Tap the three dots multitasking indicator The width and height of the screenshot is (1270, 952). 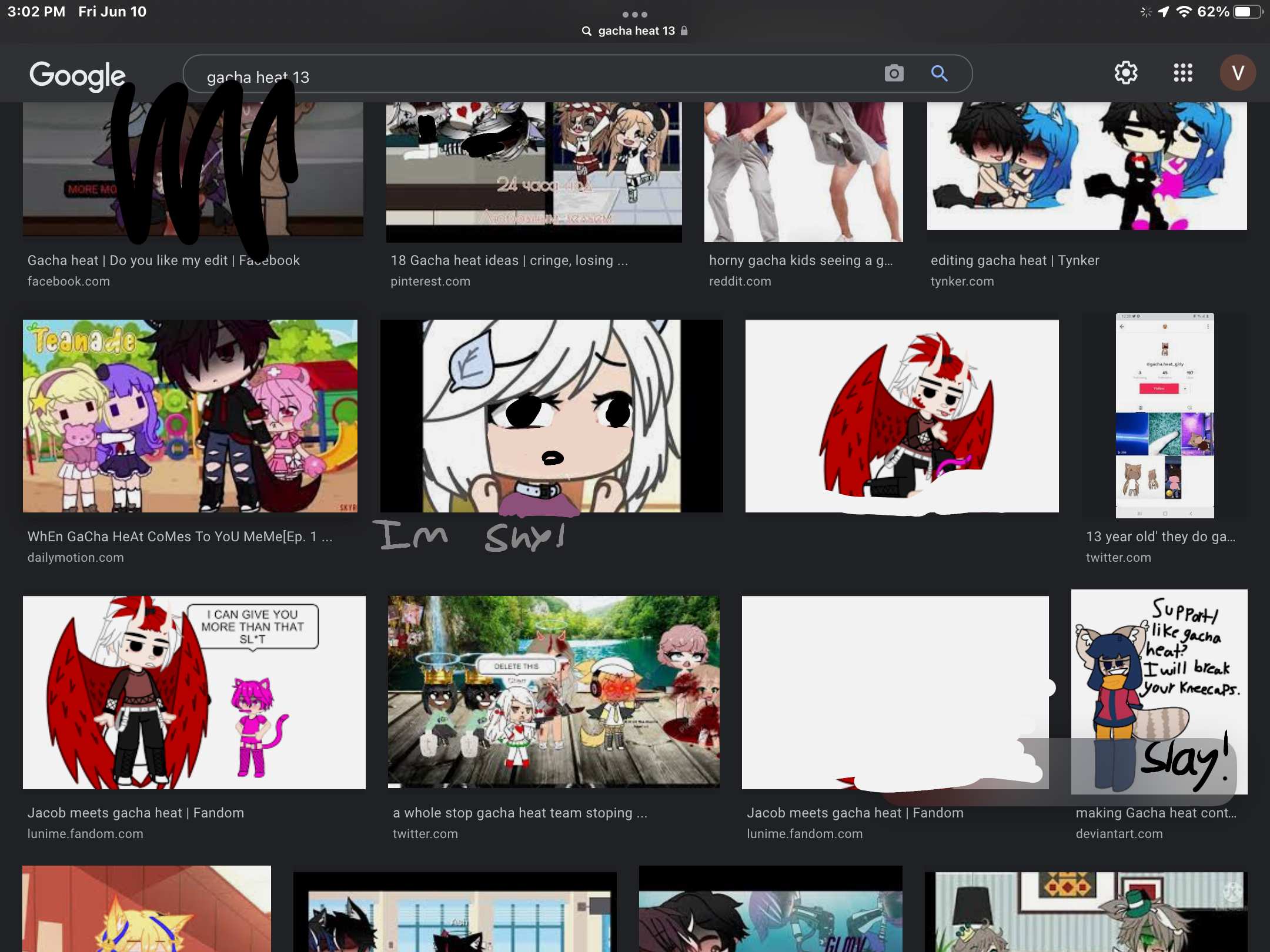click(635, 14)
